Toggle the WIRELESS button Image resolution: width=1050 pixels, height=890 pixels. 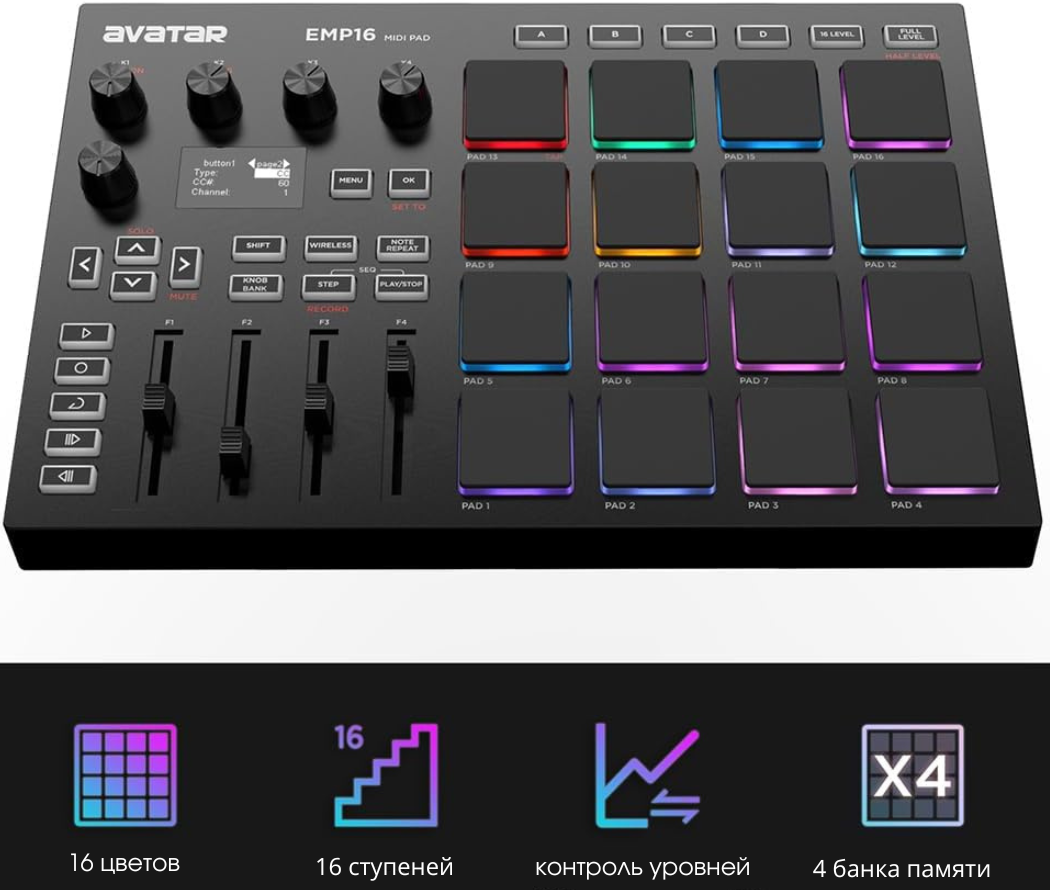pyautogui.click(x=330, y=246)
